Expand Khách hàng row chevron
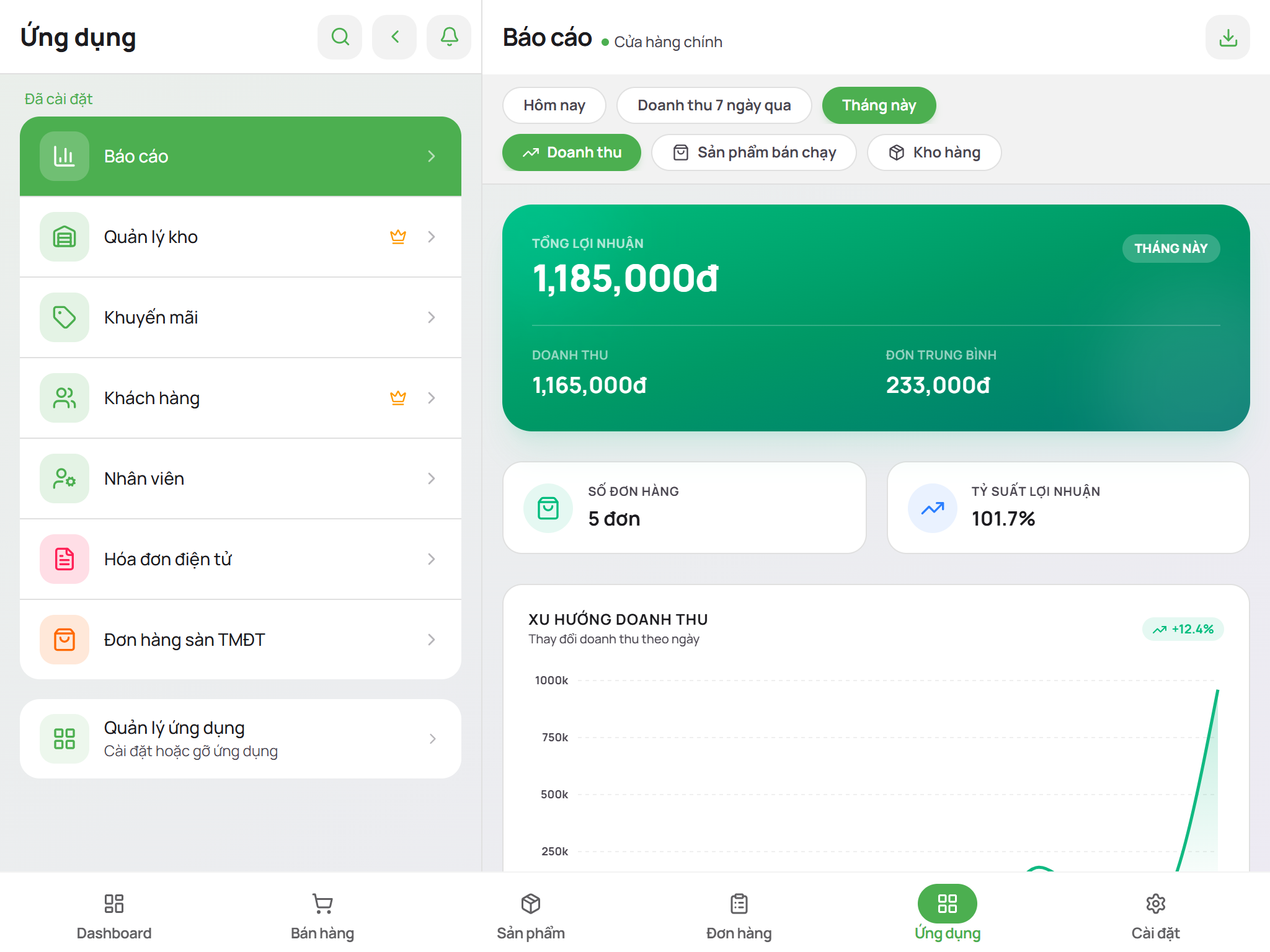The width and height of the screenshot is (1270, 952). tap(432, 398)
